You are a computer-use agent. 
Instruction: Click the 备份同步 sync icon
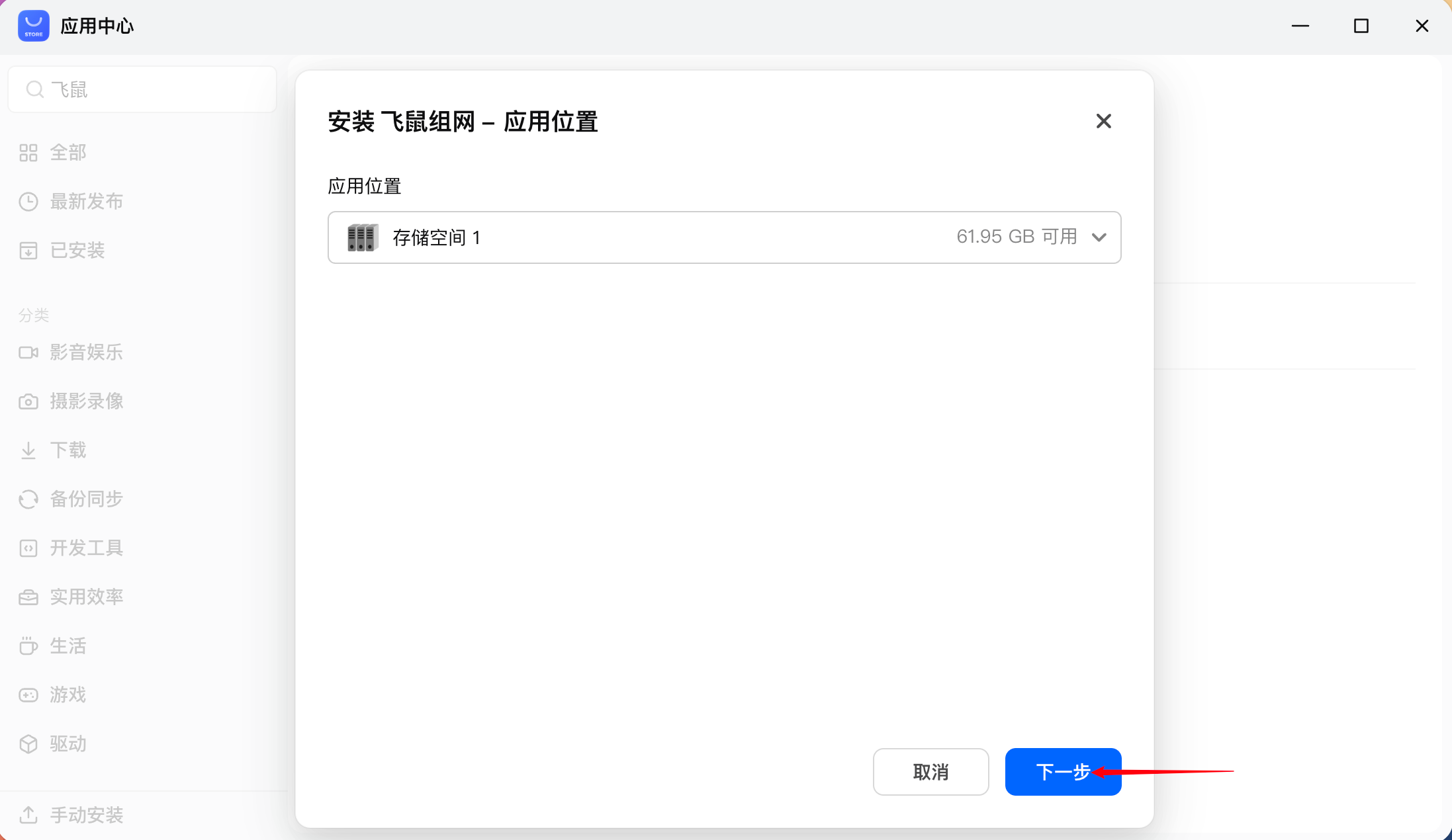click(28, 499)
